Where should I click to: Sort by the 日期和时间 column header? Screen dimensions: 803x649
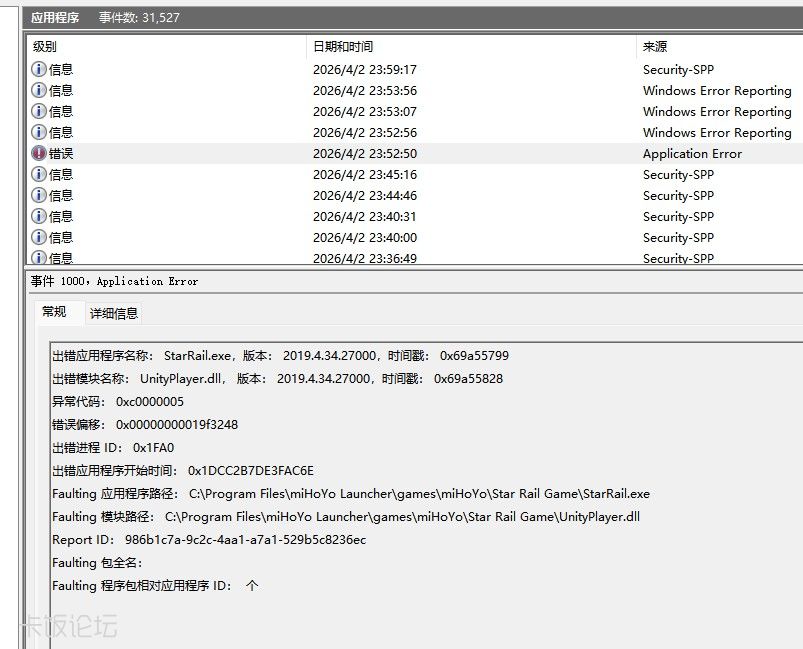(342, 47)
